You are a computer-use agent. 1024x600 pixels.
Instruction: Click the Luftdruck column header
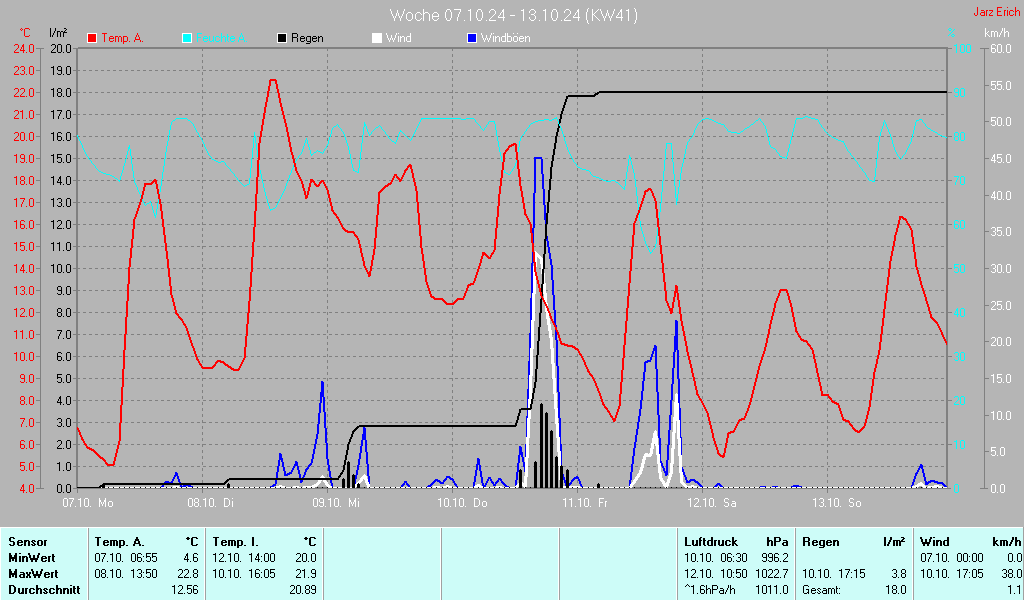[x=710, y=541]
